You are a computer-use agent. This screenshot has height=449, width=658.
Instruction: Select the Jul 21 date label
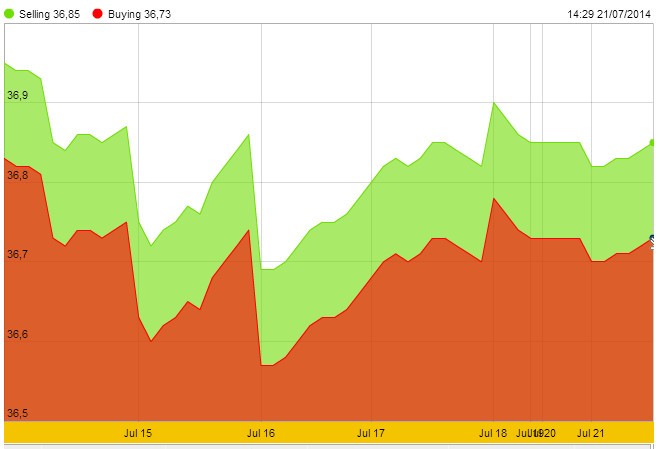pos(592,433)
